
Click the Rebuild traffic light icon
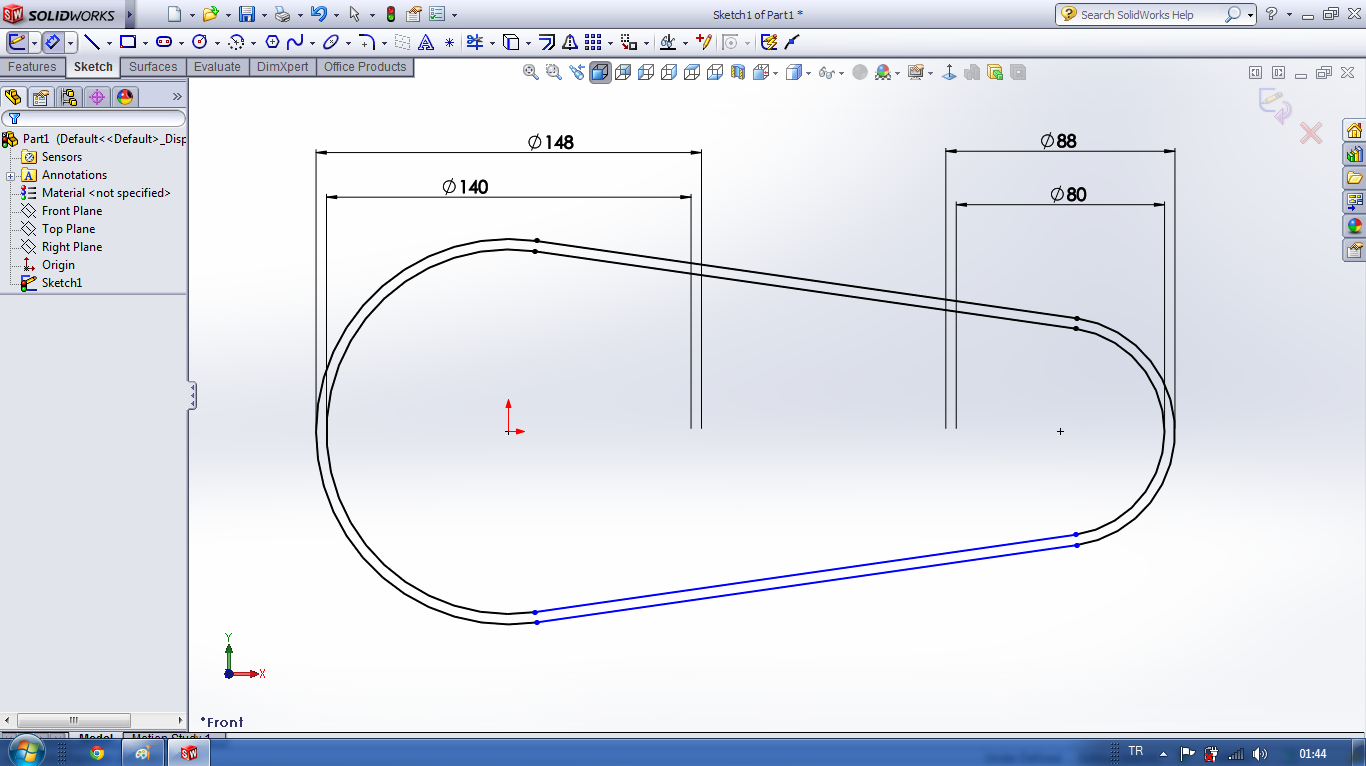(x=390, y=14)
